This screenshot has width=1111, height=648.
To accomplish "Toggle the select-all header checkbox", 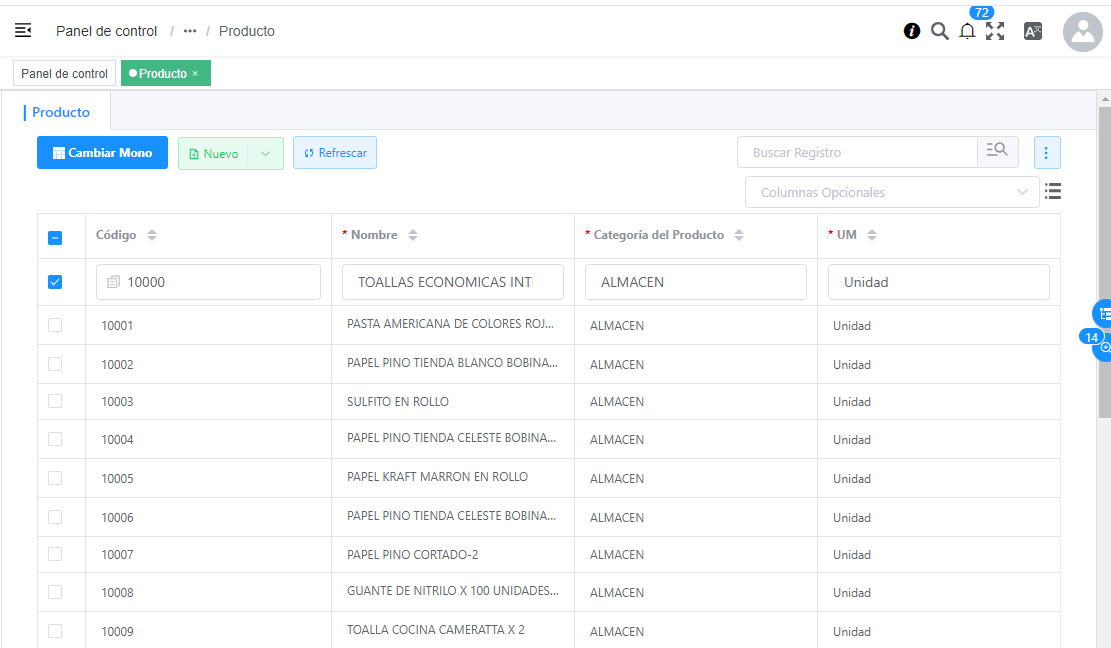I will [x=55, y=237].
